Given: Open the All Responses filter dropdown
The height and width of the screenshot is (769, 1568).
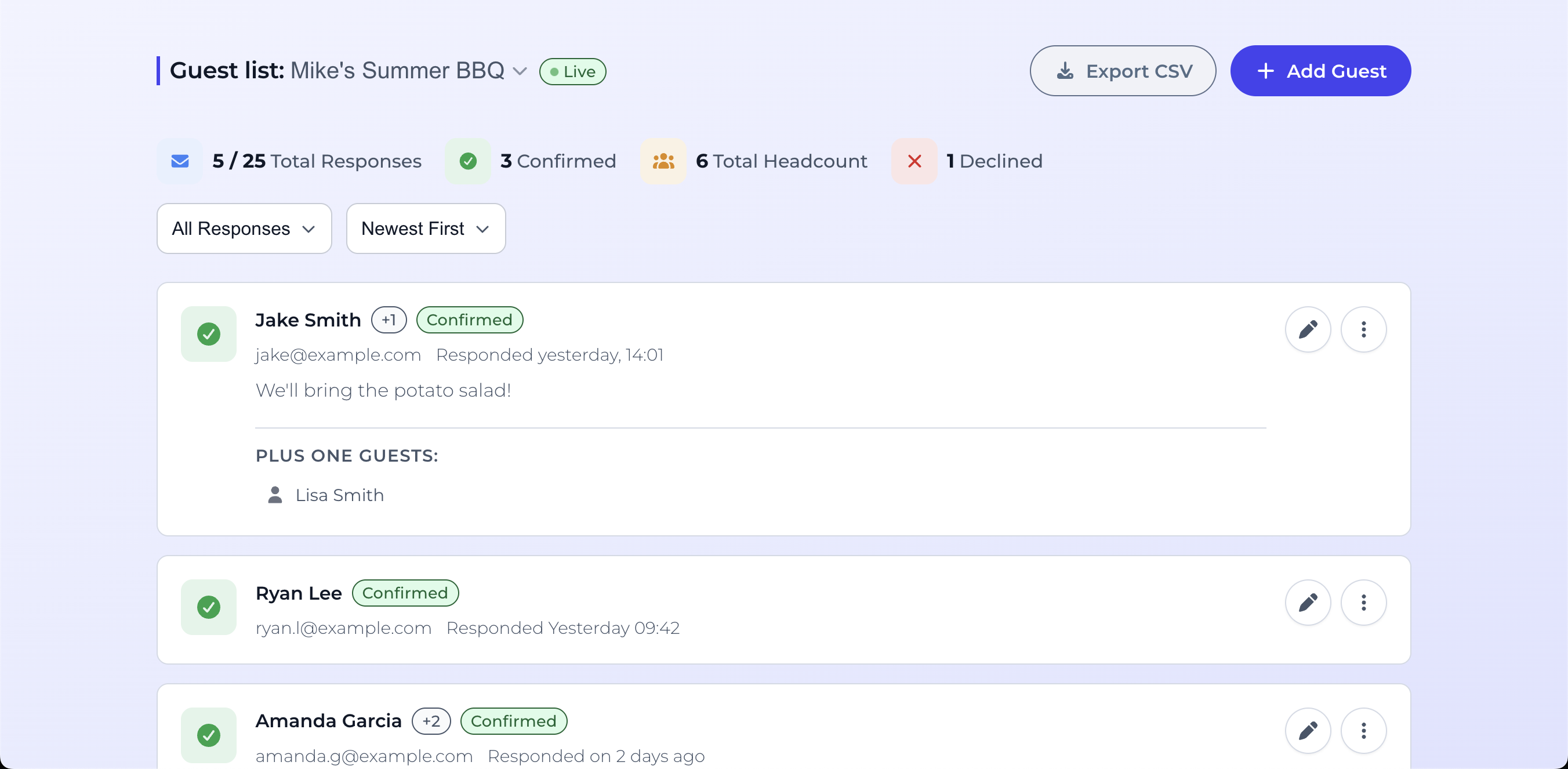Looking at the screenshot, I should click(x=244, y=228).
